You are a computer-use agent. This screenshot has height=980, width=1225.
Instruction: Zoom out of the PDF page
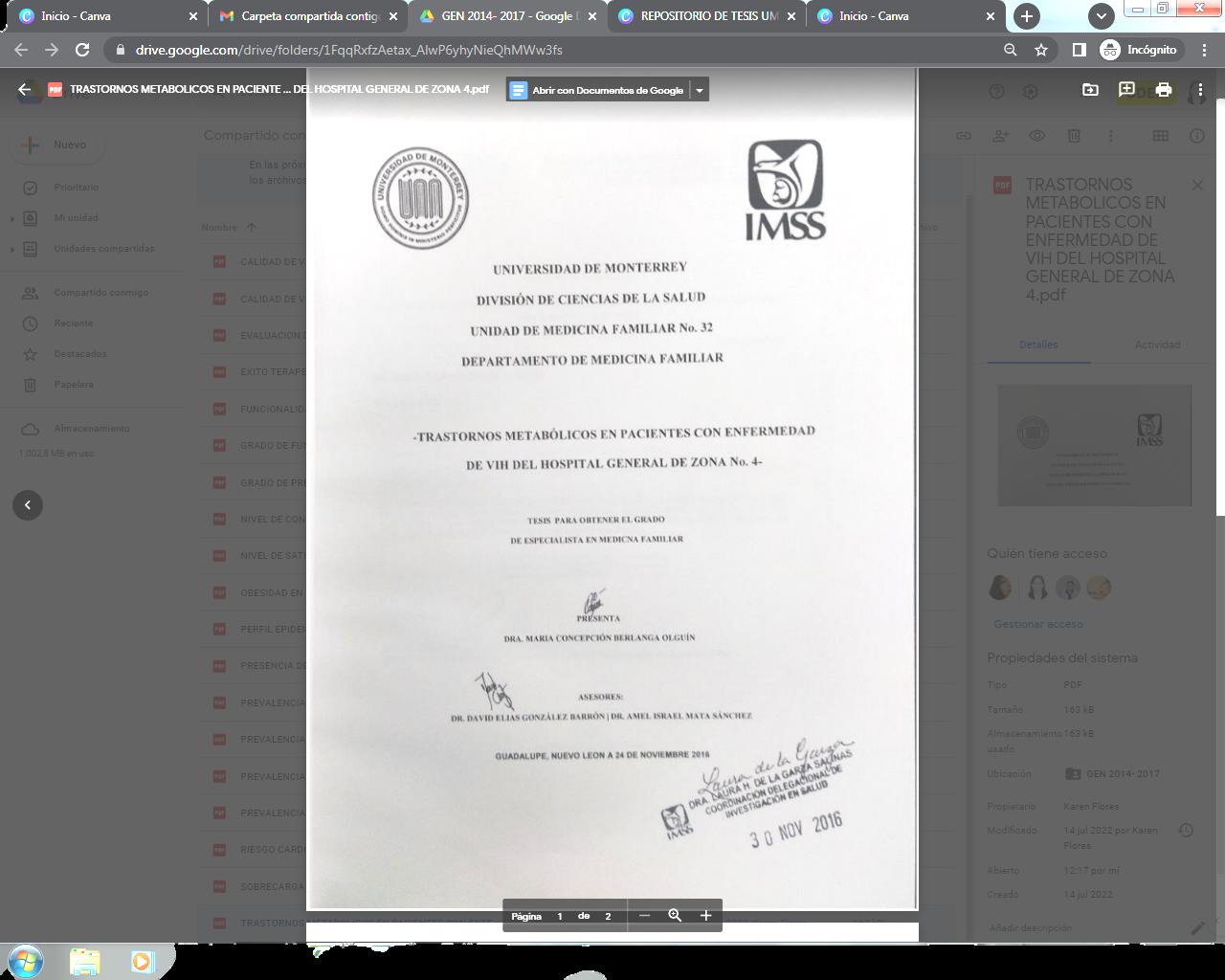[644, 916]
